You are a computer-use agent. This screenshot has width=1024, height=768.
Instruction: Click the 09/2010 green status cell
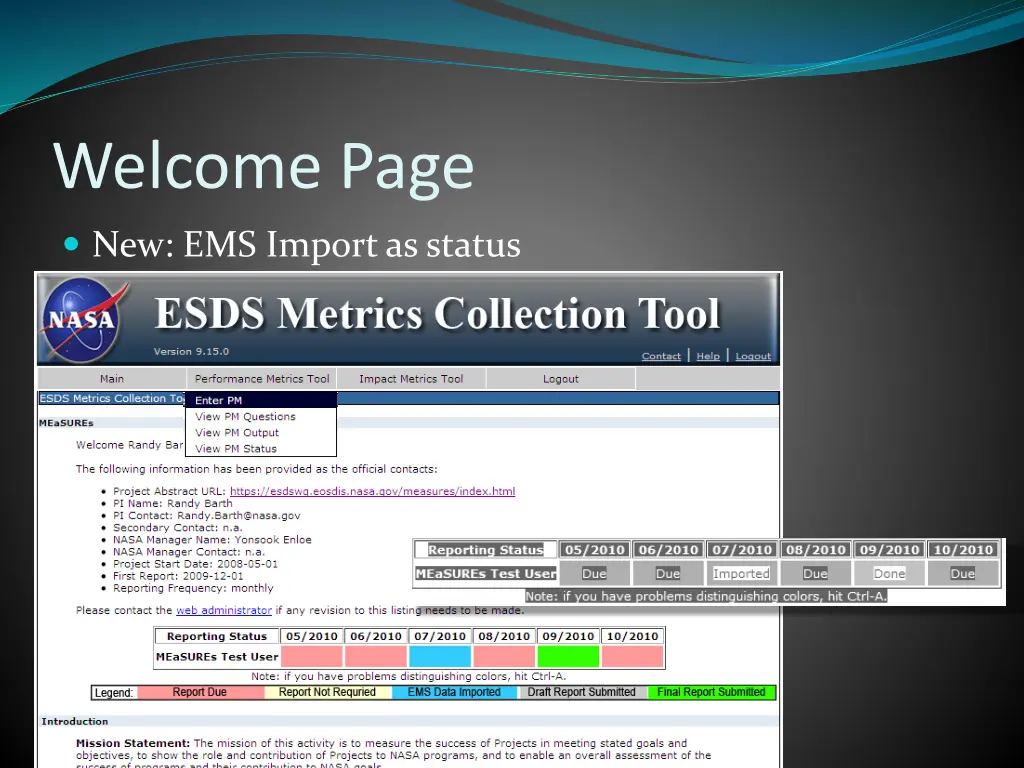(x=568, y=656)
